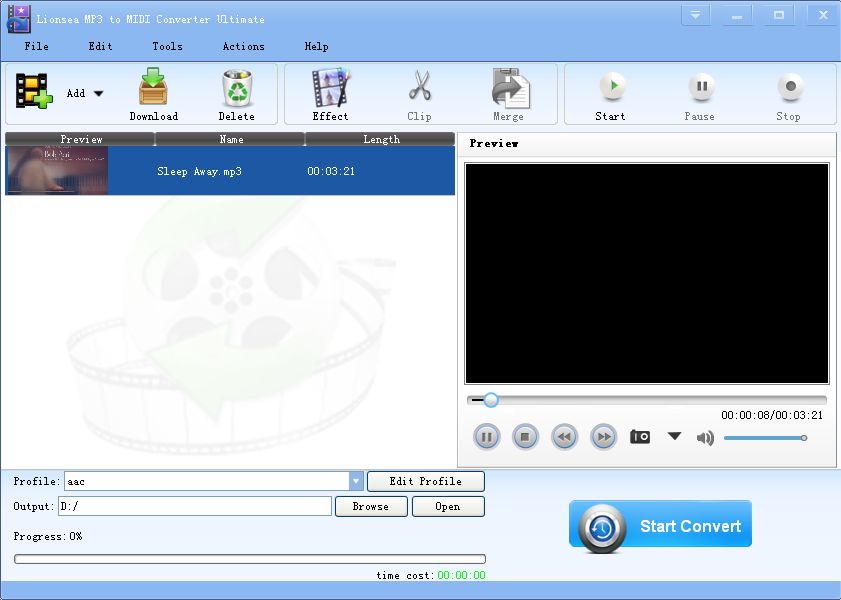Screen dimensions: 841x600
Task: Click the Output path field
Action: coord(195,506)
